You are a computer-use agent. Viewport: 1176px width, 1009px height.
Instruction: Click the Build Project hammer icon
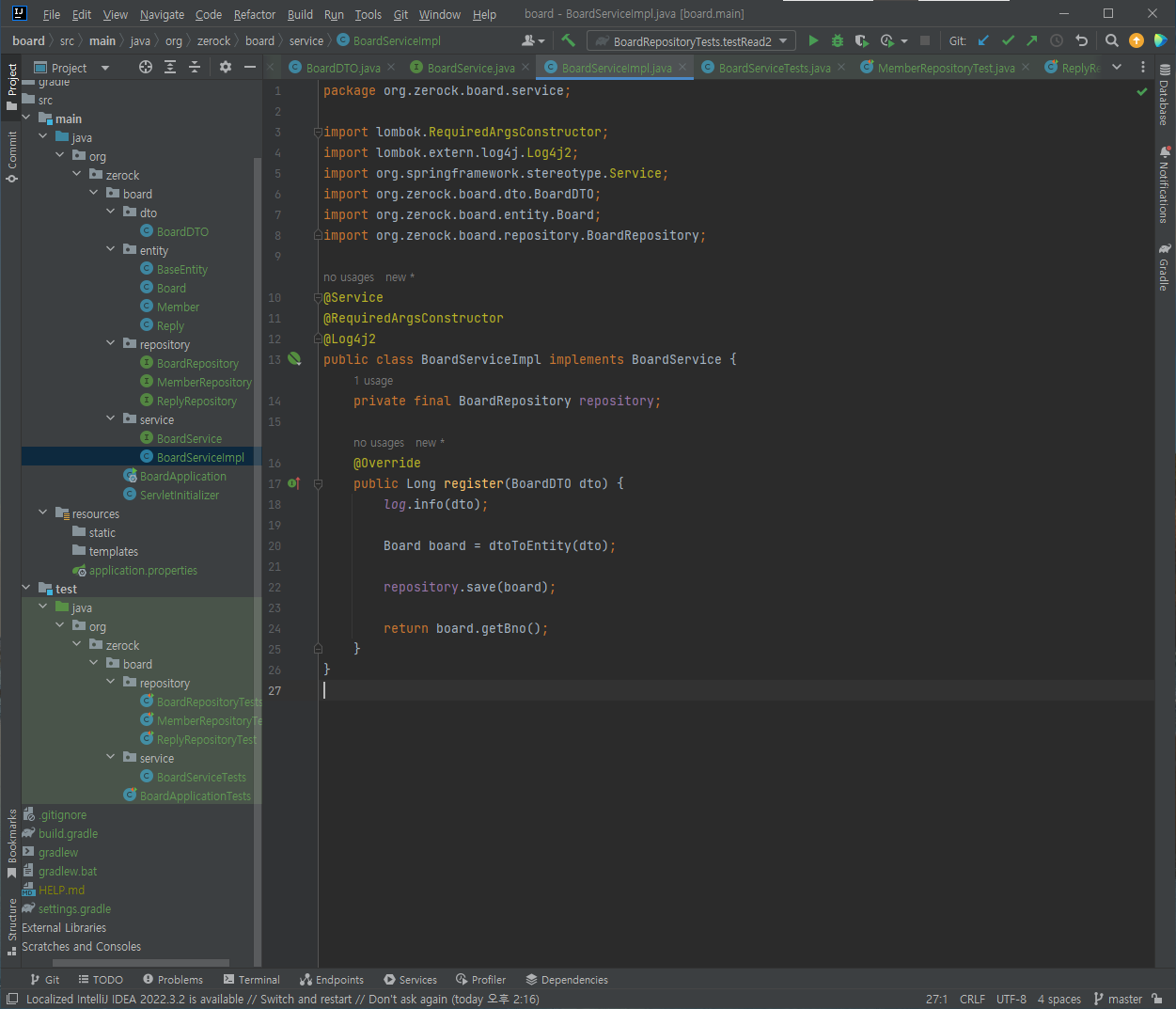point(568,40)
